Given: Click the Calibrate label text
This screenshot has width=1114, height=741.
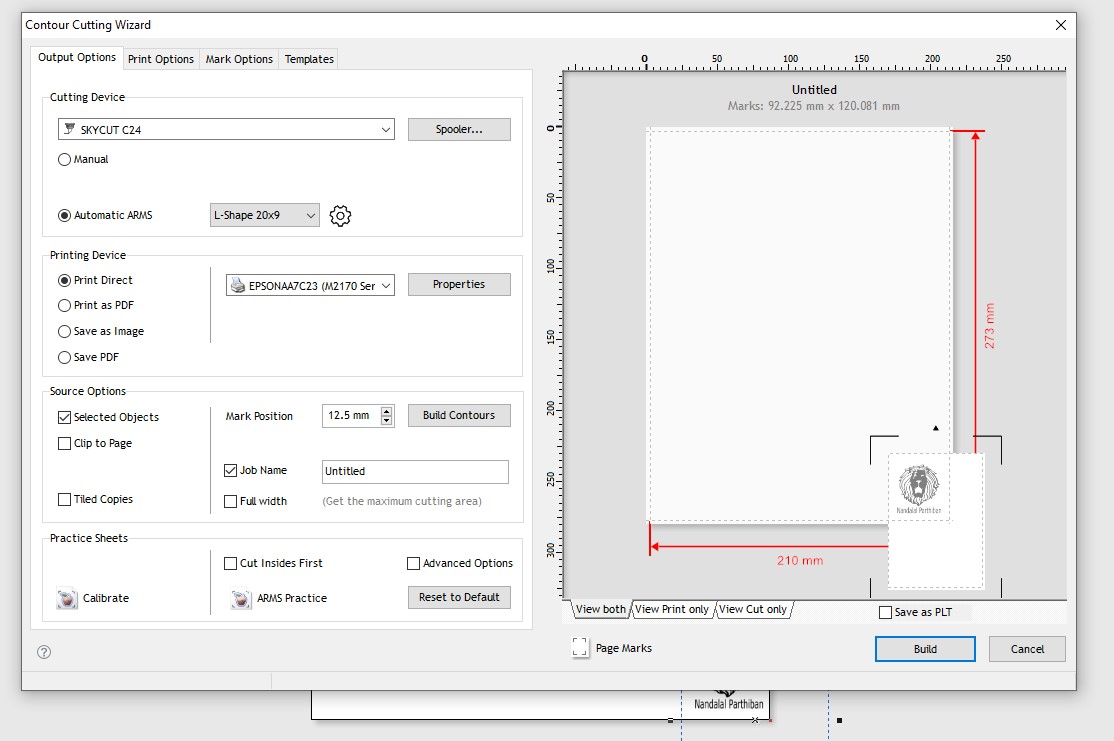Looking at the screenshot, I should tap(106, 598).
